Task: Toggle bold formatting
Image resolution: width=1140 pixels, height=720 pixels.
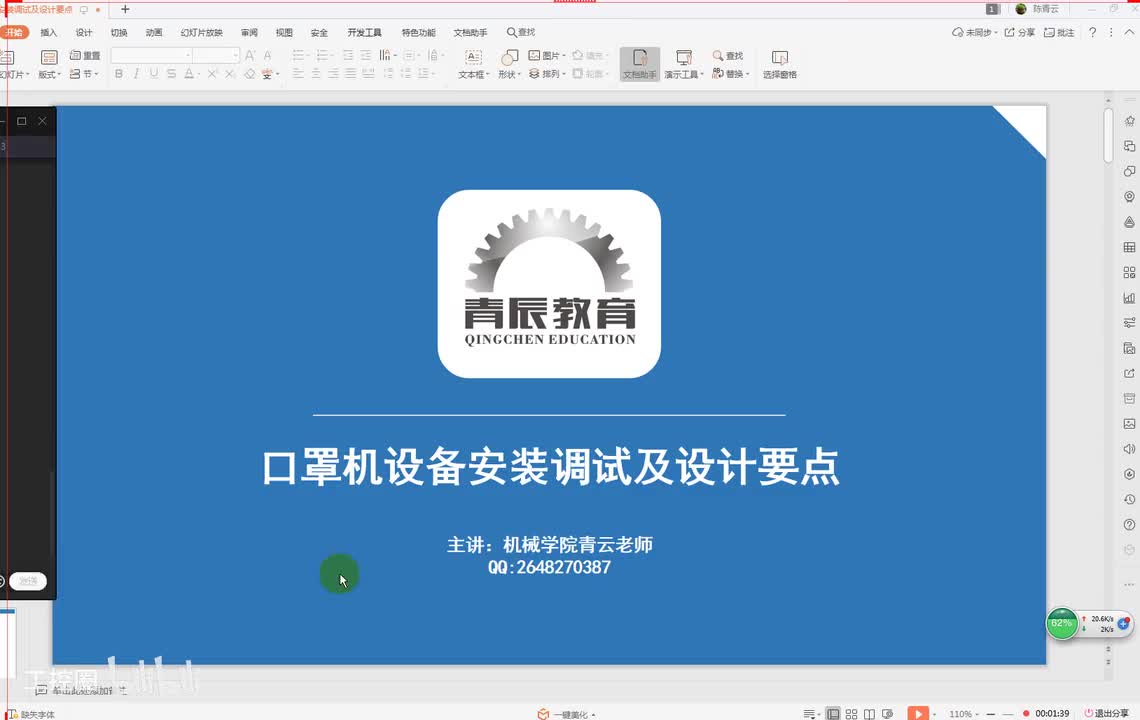Action: click(119, 74)
